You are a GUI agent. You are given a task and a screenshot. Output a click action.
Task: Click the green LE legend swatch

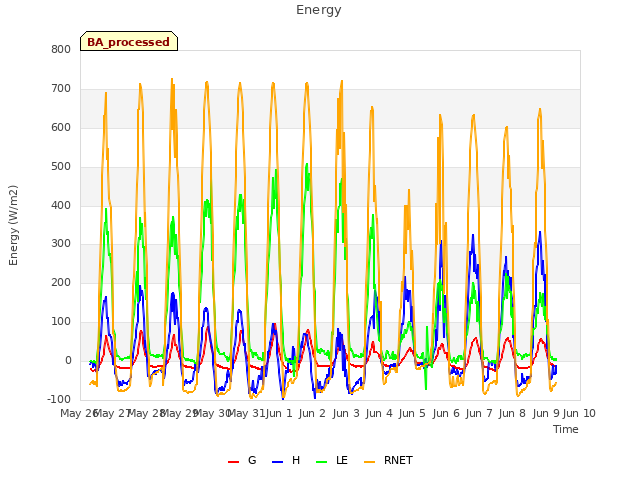pos(322,462)
